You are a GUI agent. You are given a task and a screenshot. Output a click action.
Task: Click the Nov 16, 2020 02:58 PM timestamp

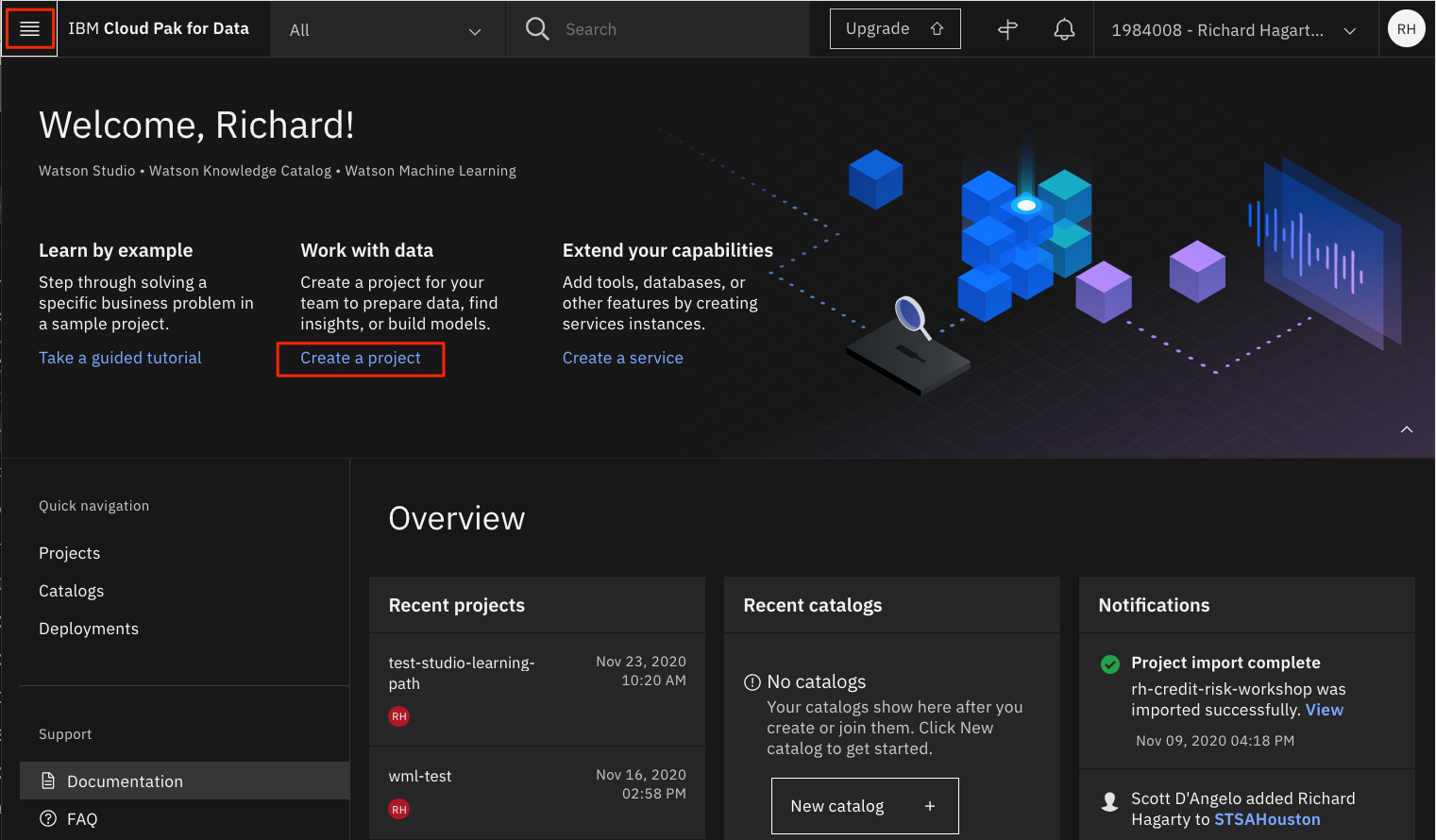coord(641,784)
